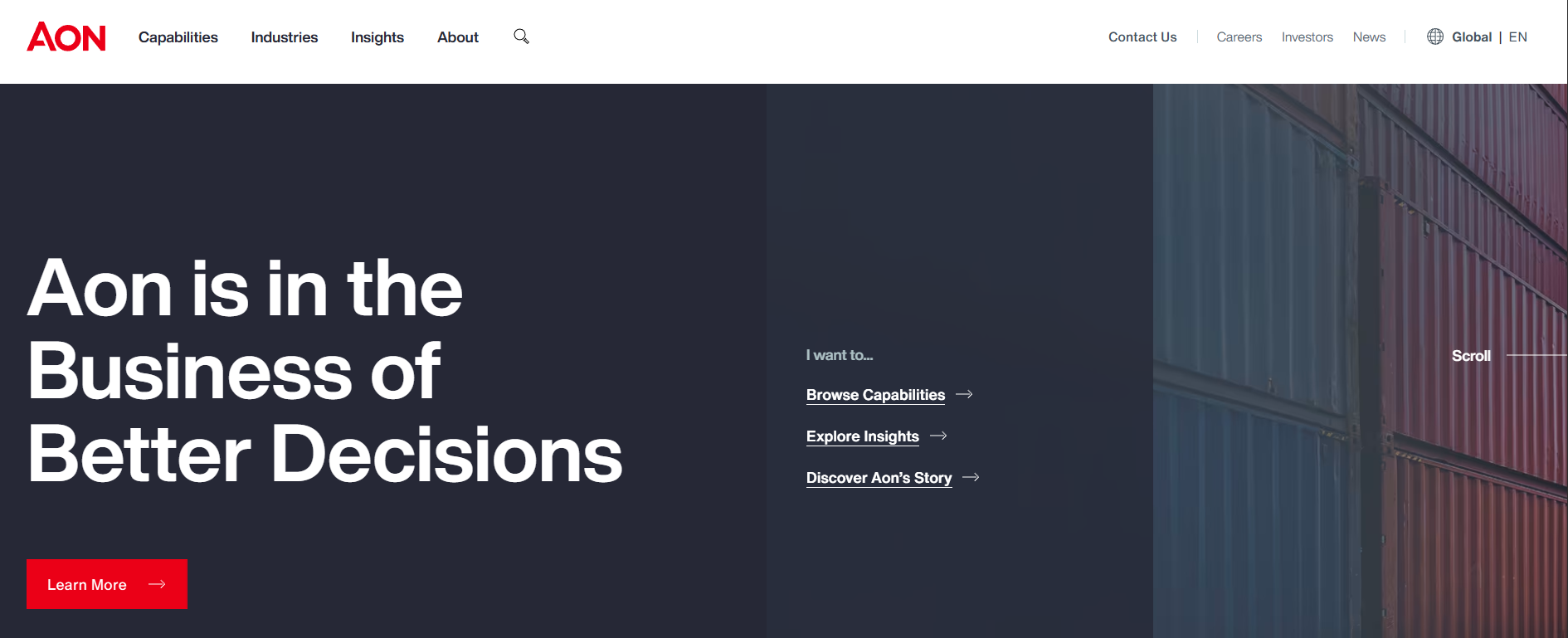Open the News link
1568x638 pixels.
coord(1369,37)
